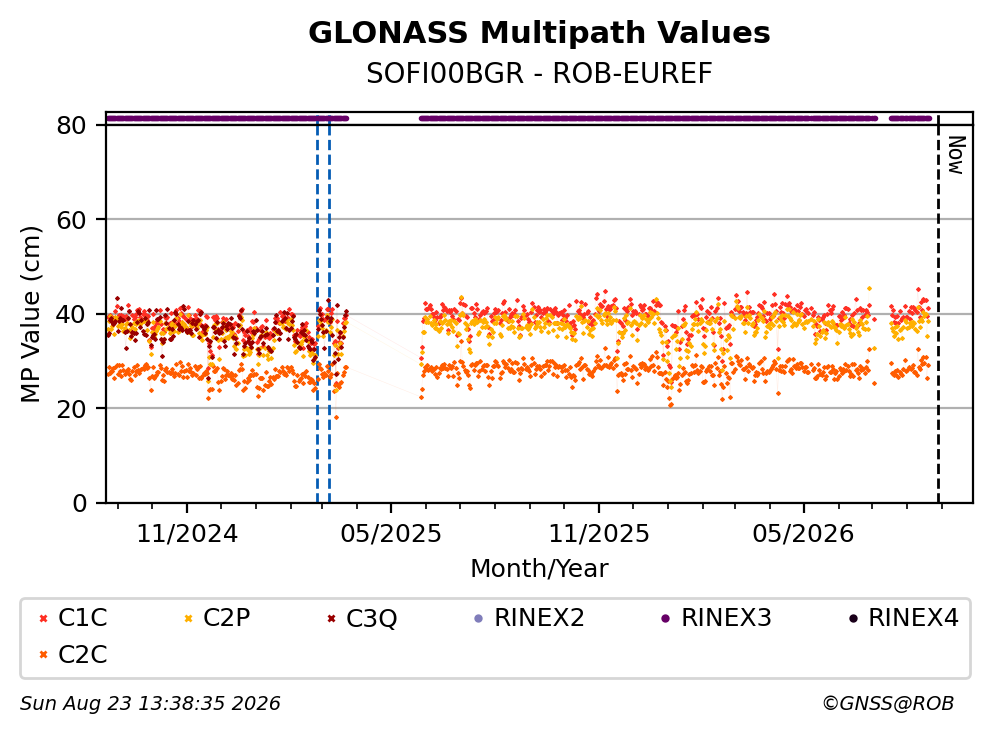
Task: Click the RINEX2 legend dot
Action: [x=479, y=618]
